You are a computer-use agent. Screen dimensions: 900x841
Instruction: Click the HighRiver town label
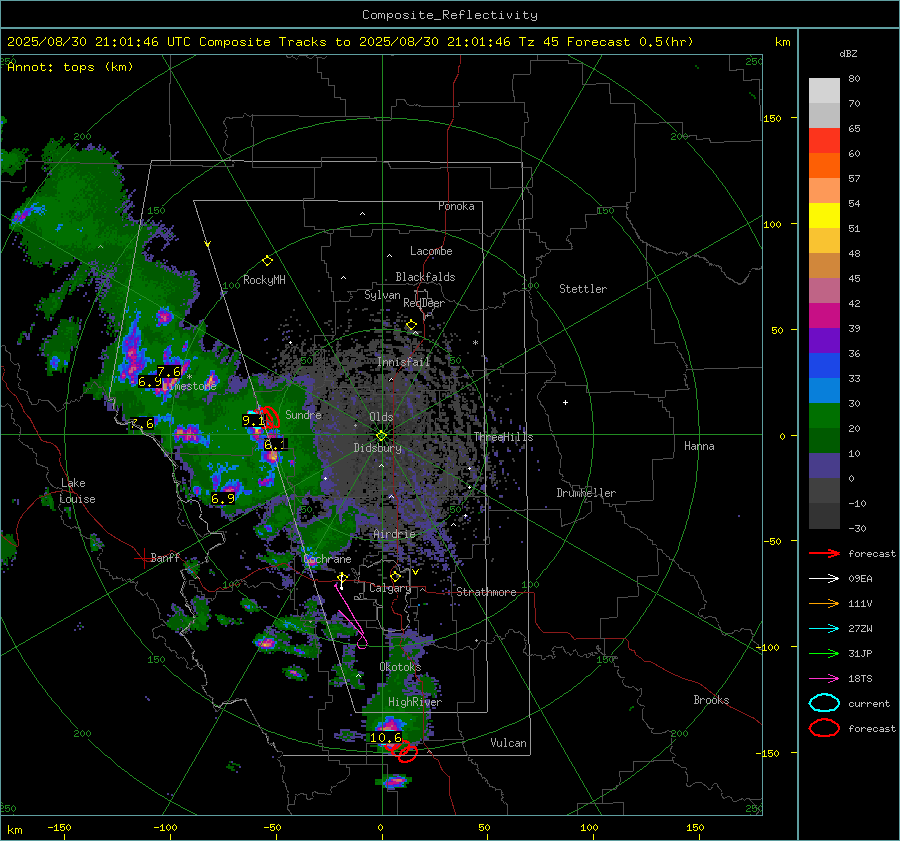tap(415, 702)
